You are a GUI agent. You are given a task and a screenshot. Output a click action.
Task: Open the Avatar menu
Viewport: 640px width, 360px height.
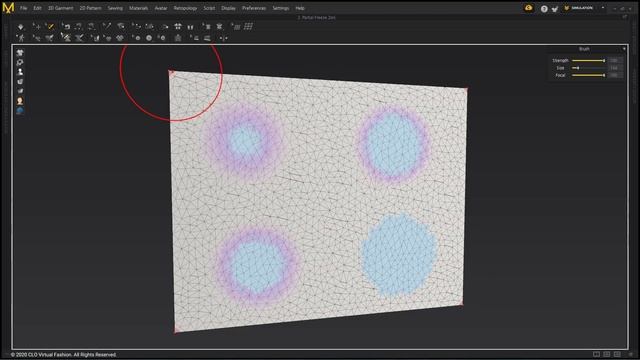click(x=161, y=8)
